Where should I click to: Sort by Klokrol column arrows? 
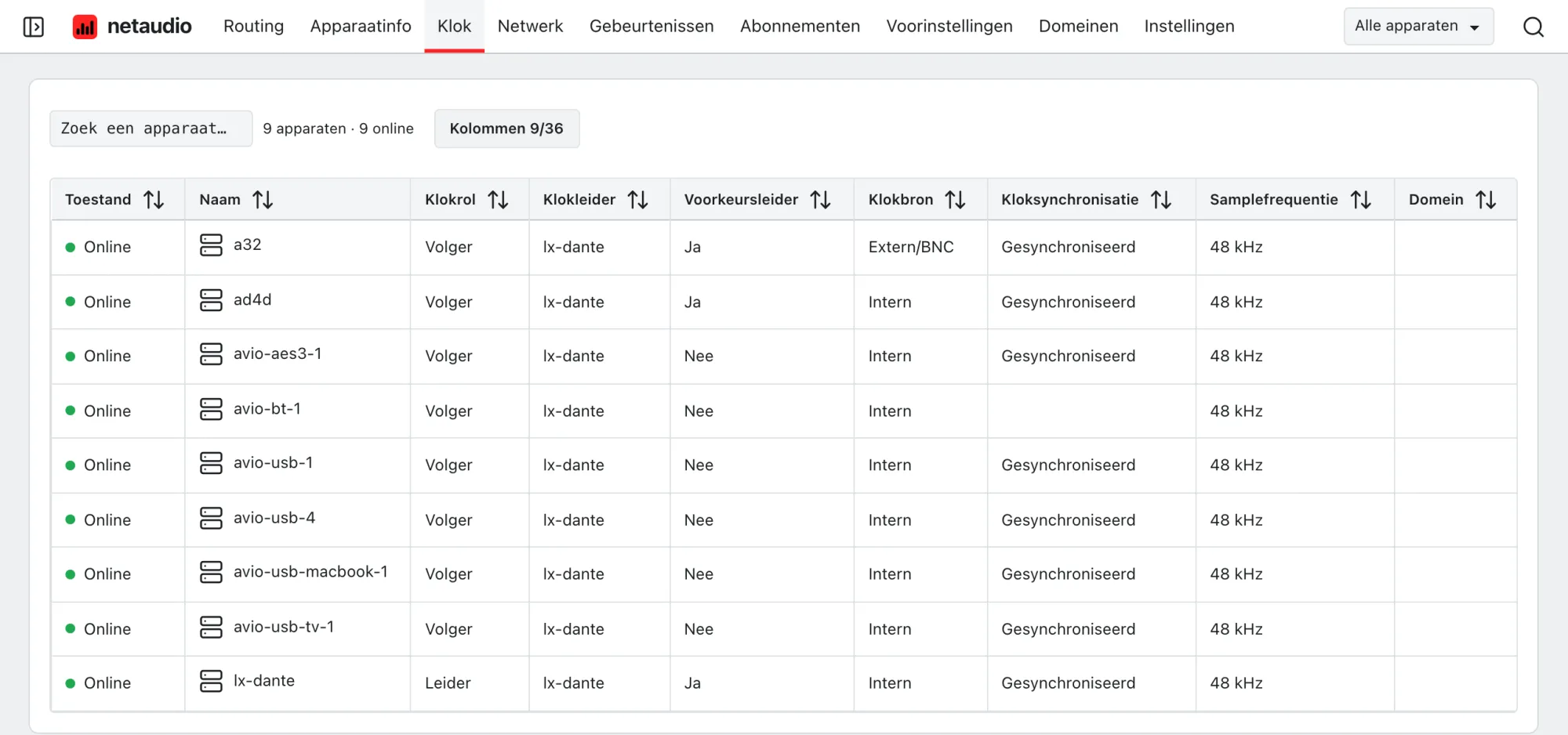(498, 200)
